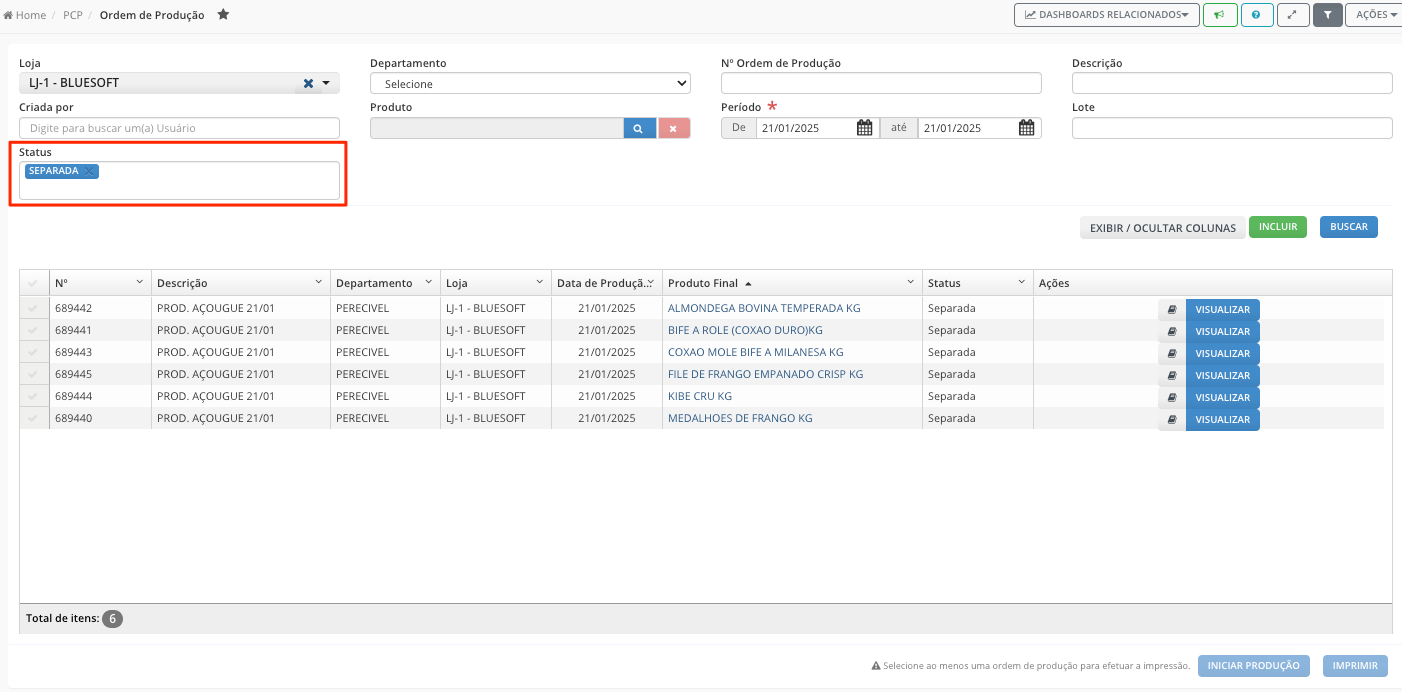Visualizar order 689444

(1223, 398)
